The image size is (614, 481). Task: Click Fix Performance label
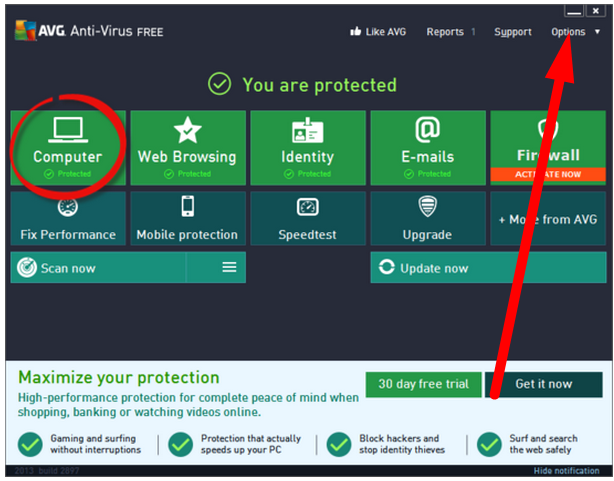click(x=68, y=235)
